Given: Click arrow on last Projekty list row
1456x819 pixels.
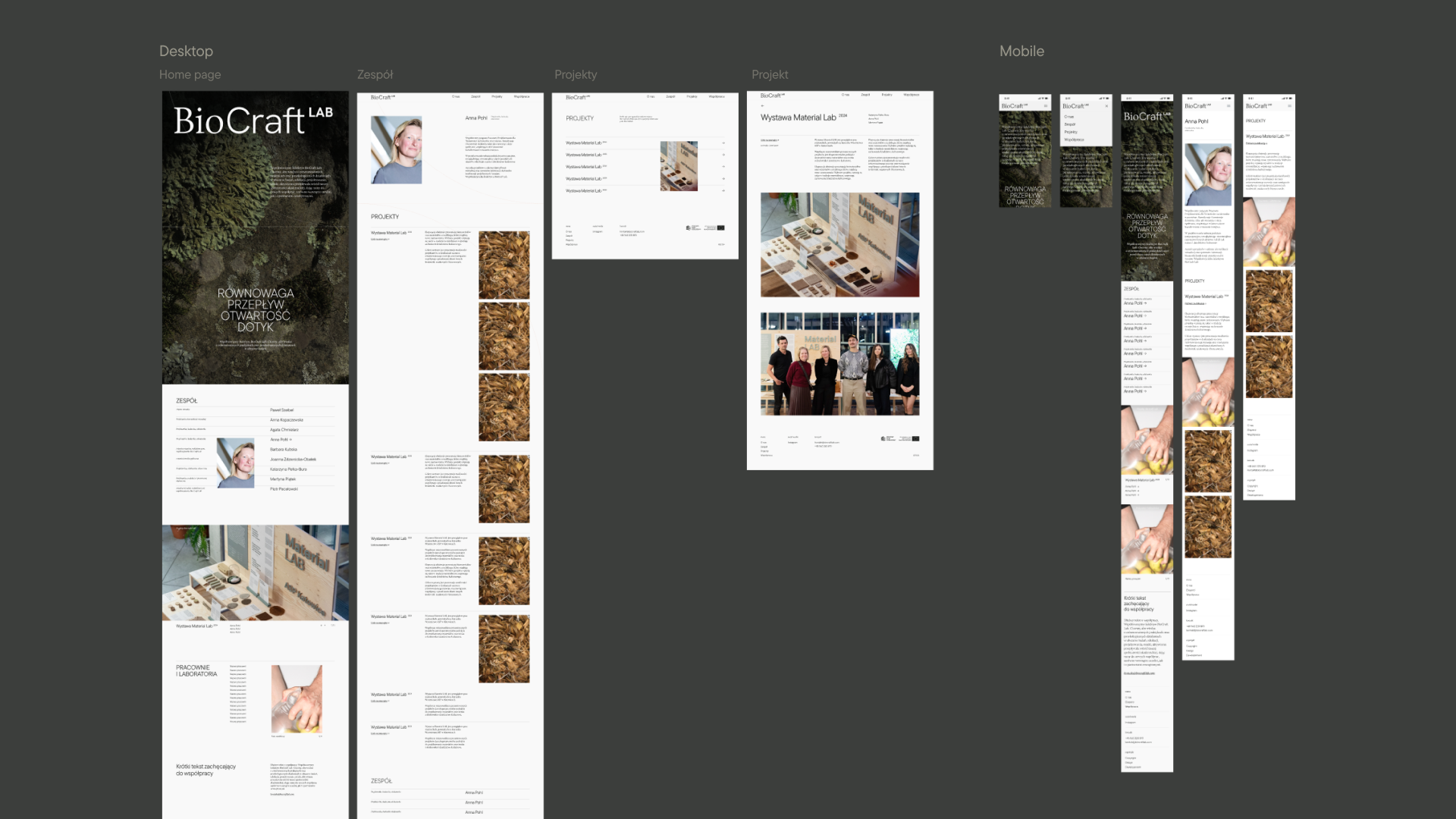Looking at the screenshot, I should (723, 190).
